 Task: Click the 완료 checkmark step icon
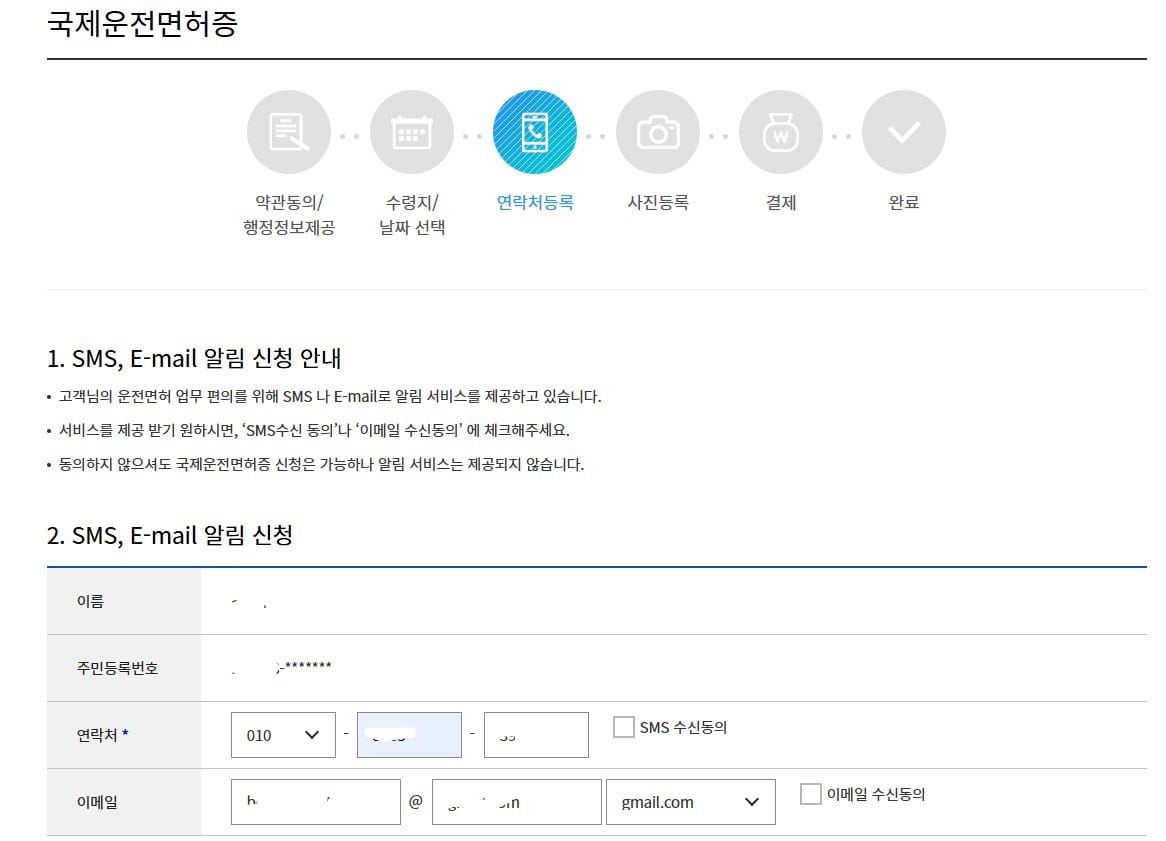click(x=904, y=131)
